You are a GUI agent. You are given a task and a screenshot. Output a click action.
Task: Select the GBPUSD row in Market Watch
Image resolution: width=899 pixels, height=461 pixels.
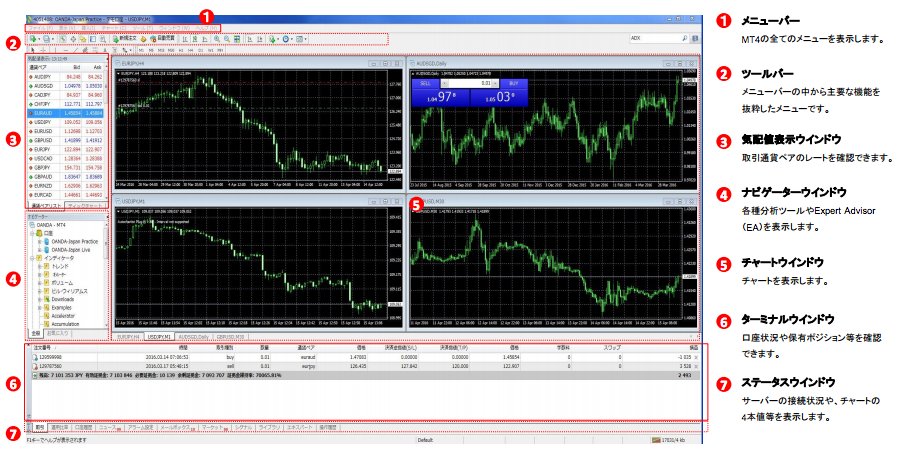66,140
